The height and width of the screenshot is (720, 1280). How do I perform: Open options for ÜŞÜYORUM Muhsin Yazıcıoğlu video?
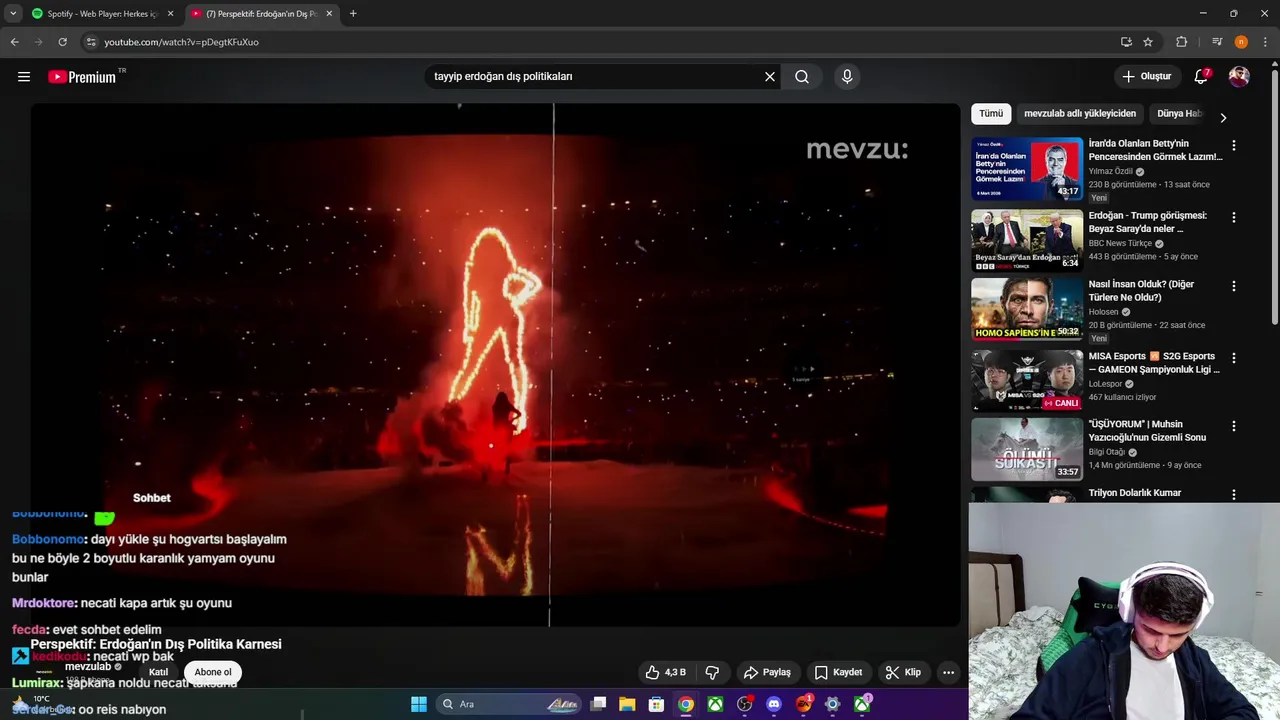pos(1233,425)
